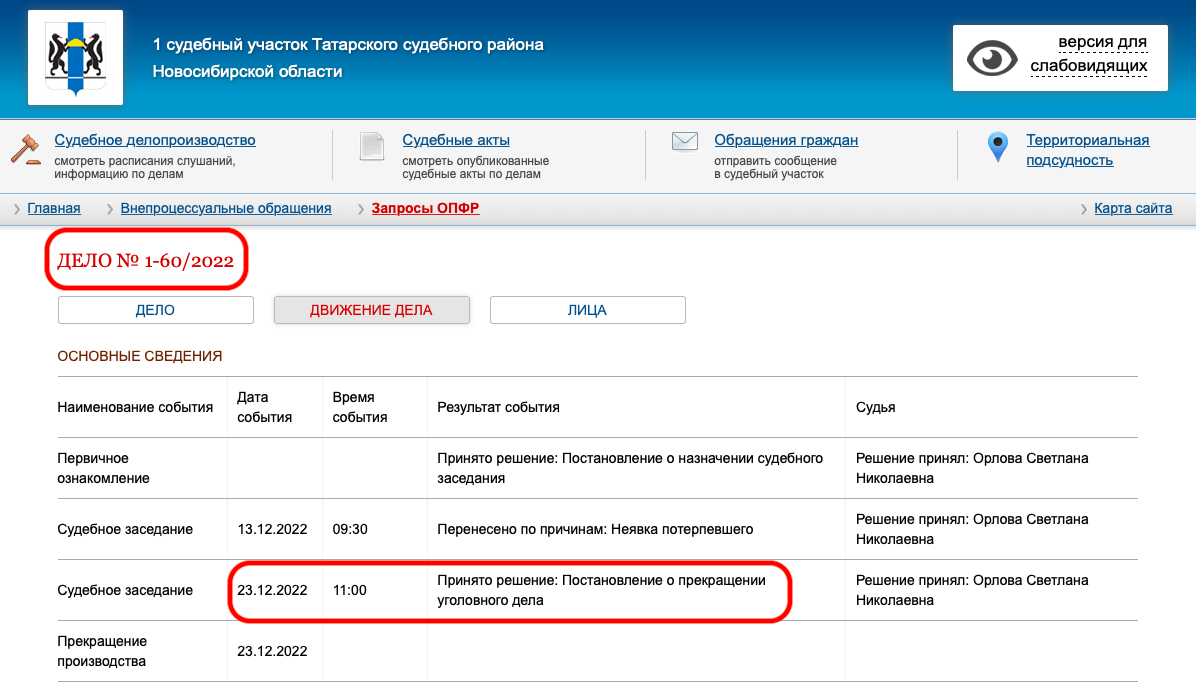Open the Судебные акты link
The height and width of the screenshot is (685, 1196).
click(x=456, y=140)
